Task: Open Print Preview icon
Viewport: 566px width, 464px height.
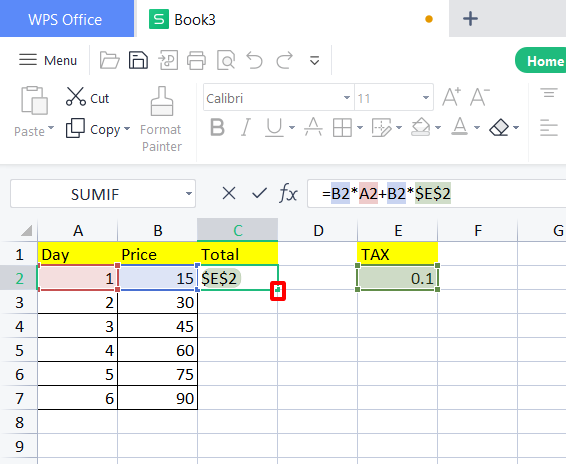Action: (226, 60)
